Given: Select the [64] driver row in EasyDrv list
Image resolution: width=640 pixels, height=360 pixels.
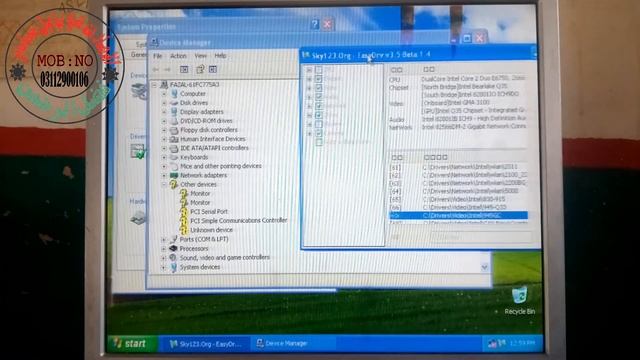Looking at the screenshot, I should (x=459, y=191).
